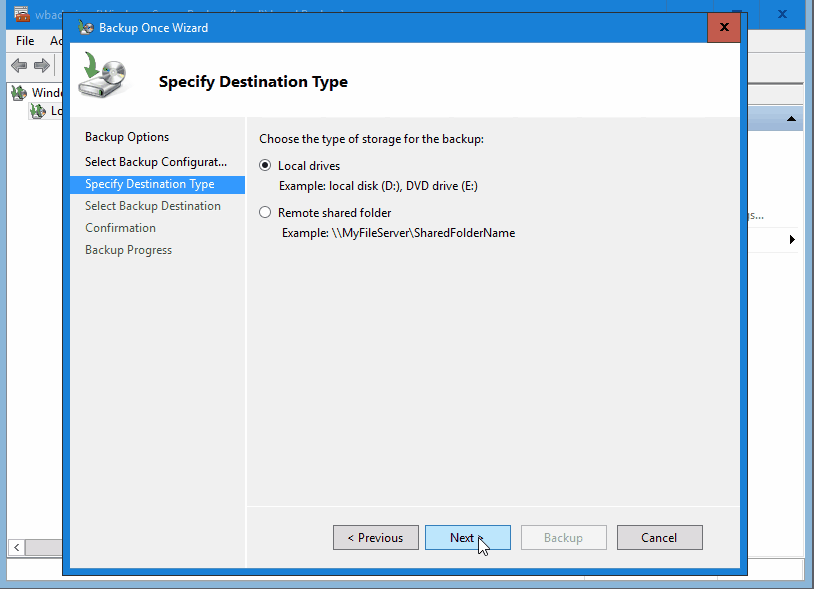The image size is (814, 589).
Task: Expand the actions submenu right arrow
Action: click(x=792, y=239)
